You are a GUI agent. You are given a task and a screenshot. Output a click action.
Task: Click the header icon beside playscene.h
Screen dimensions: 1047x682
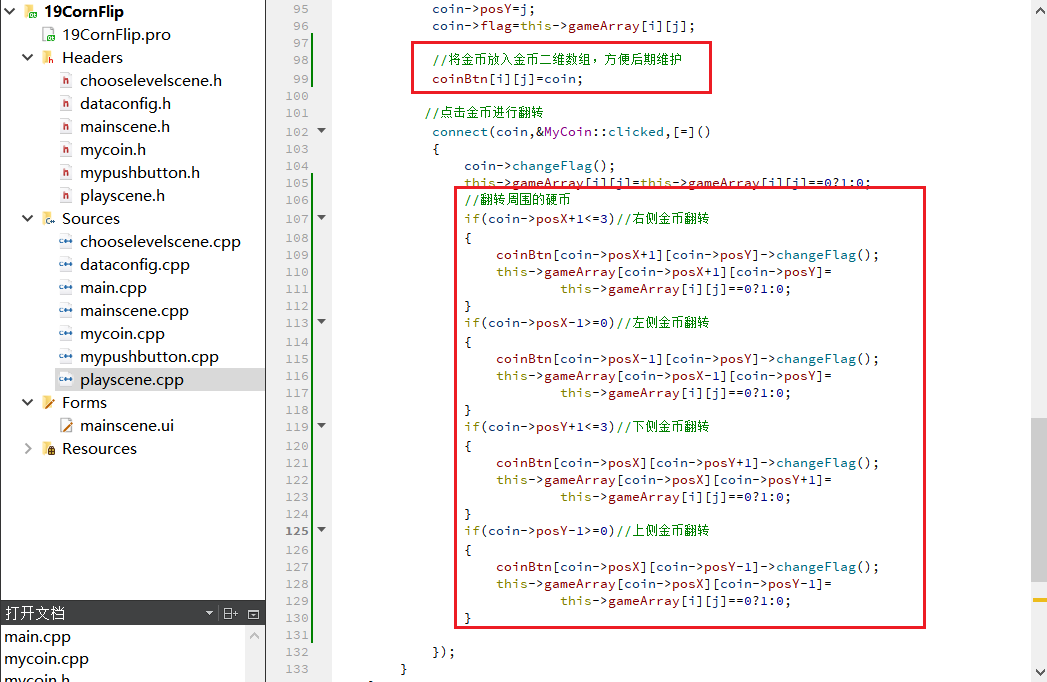click(65, 196)
